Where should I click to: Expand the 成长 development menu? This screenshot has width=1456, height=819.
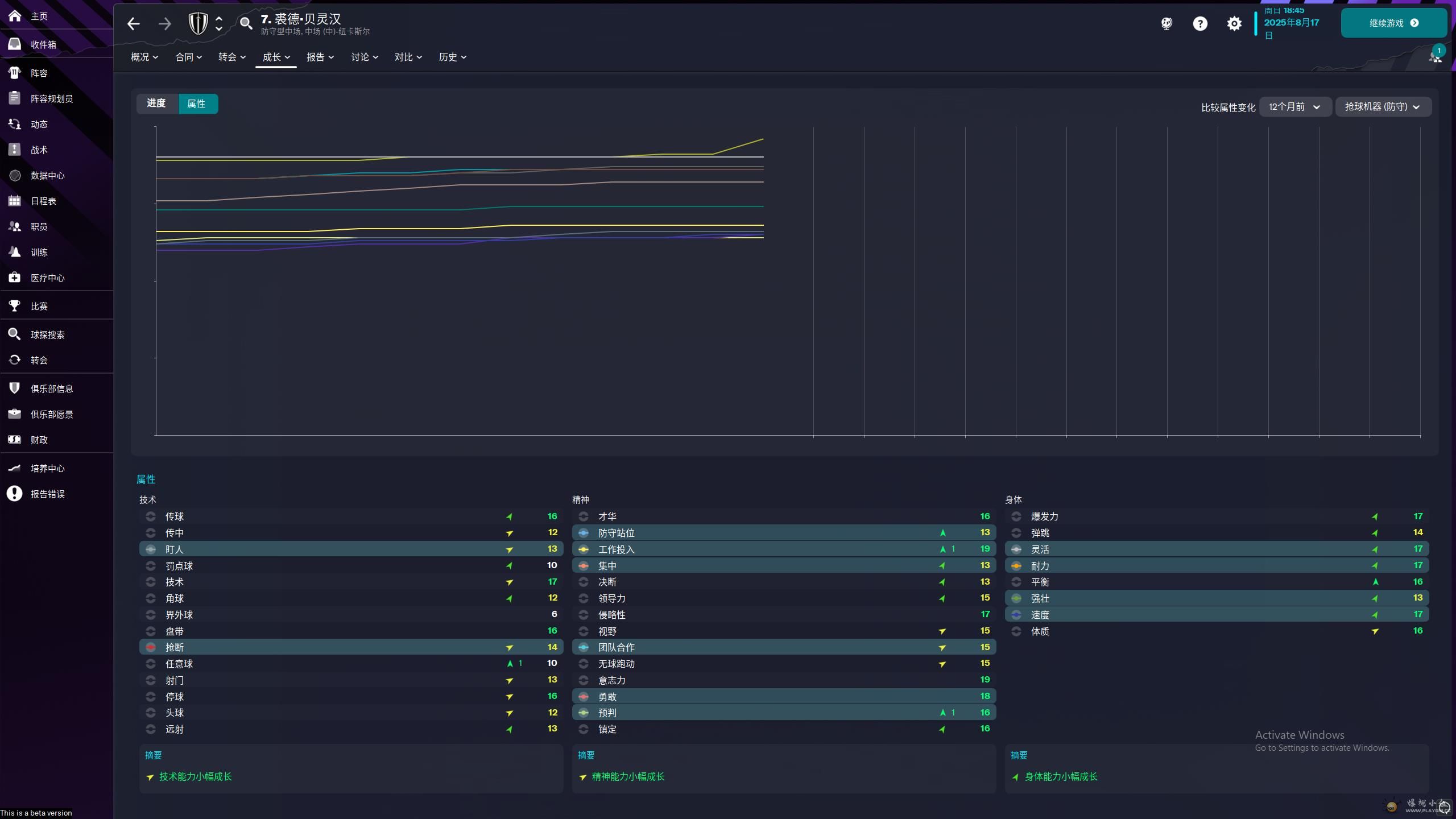click(x=276, y=57)
